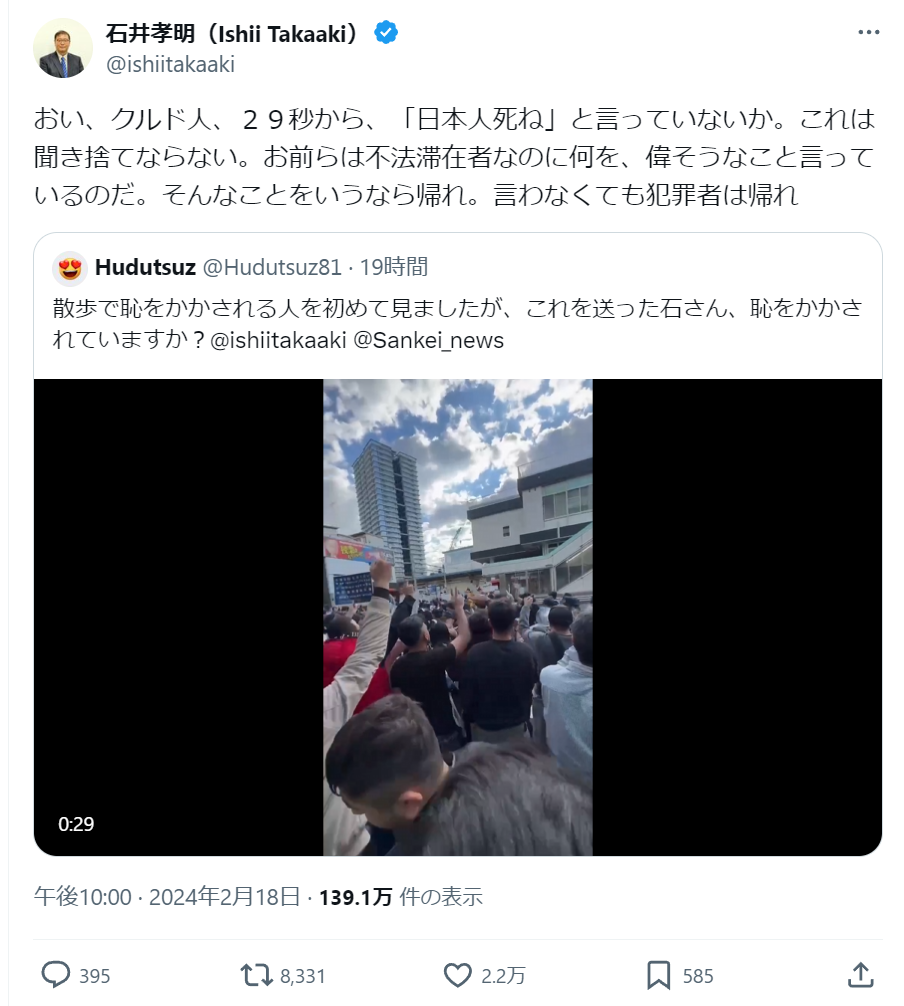Open the @Sankei_news mention
The height and width of the screenshot is (1006, 904).
click(429, 340)
